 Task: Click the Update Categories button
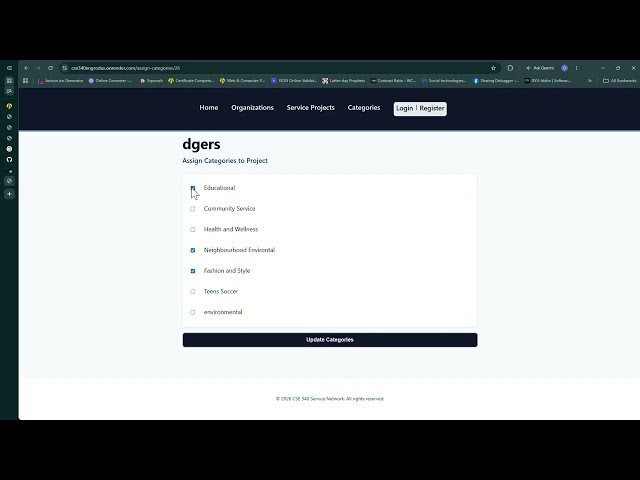pos(330,340)
